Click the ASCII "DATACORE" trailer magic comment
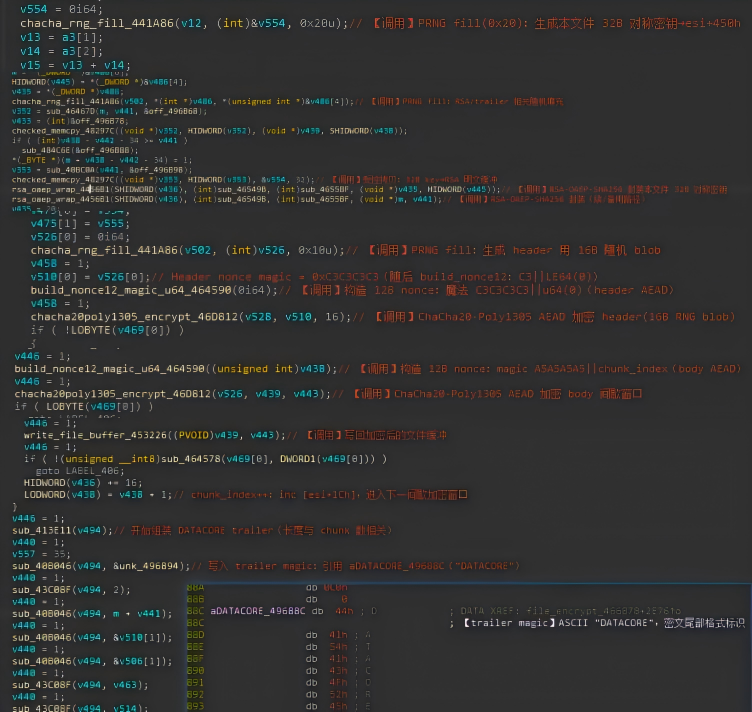 pos(604,623)
